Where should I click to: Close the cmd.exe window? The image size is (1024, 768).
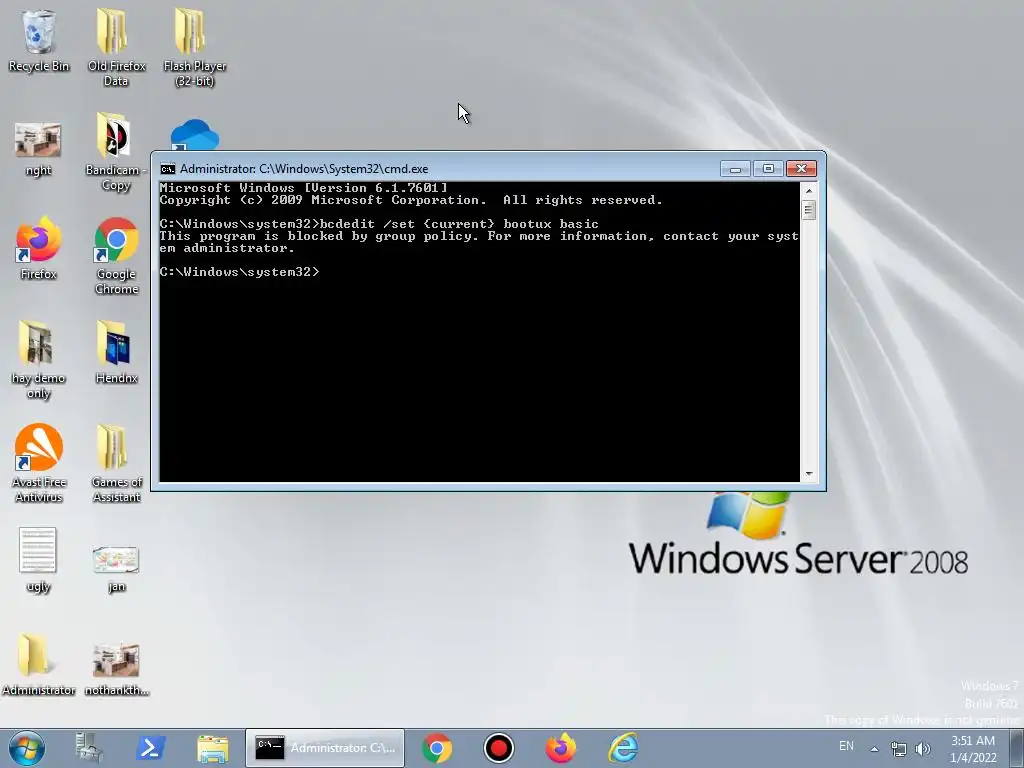click(x=801, y=169)
